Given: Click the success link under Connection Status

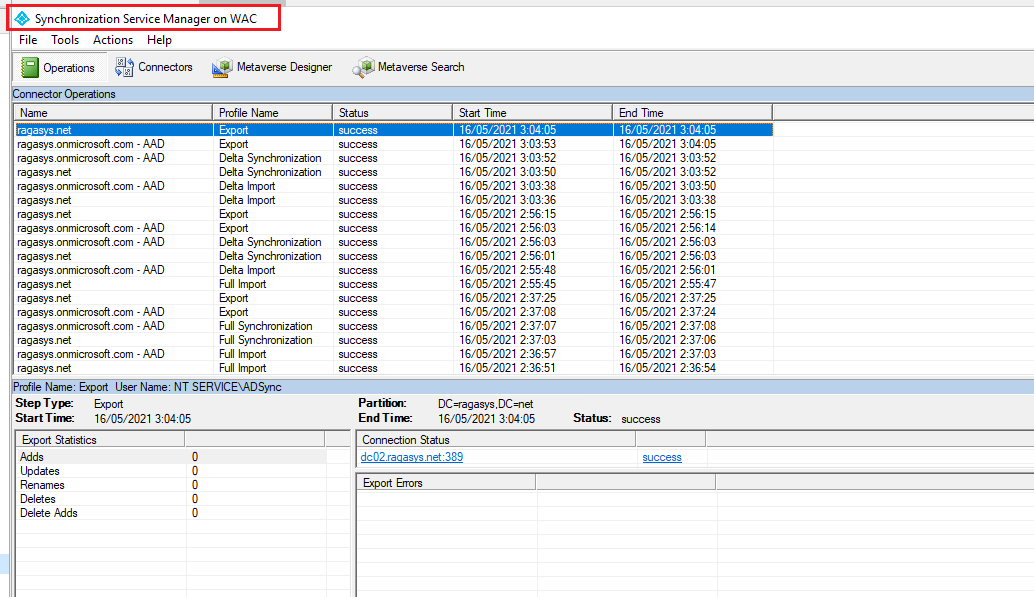Looking at the screenshot, I should (661, 457).
